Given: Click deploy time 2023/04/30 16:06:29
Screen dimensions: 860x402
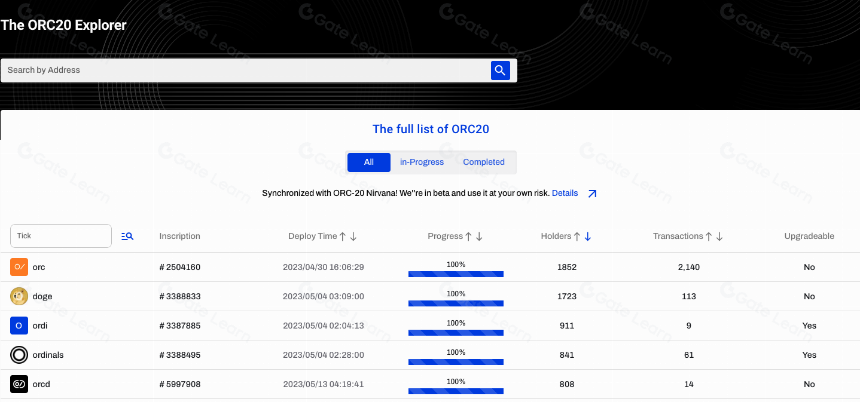Looking at the screenshot, I should (x=324, y=267).
